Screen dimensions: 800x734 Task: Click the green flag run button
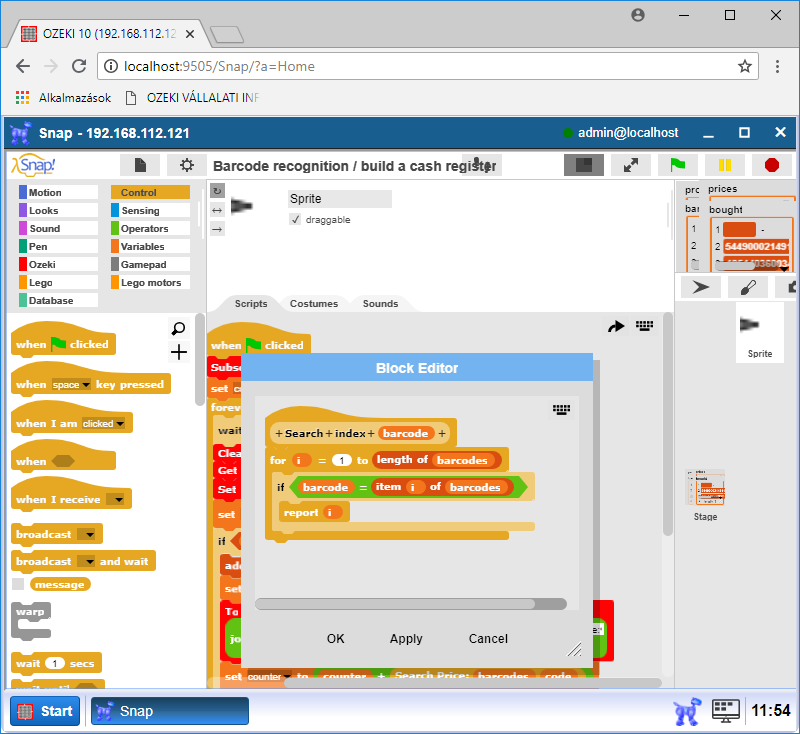click(x=678, y=165)
